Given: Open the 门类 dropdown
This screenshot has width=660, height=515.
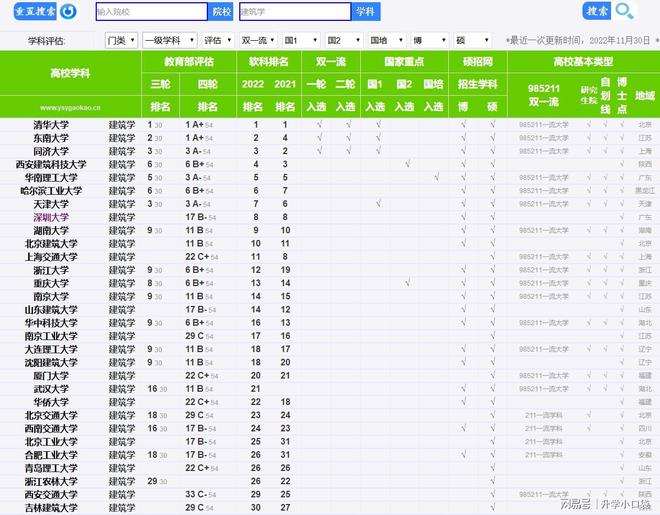Looking at the screenshot, I should point(121,40).
